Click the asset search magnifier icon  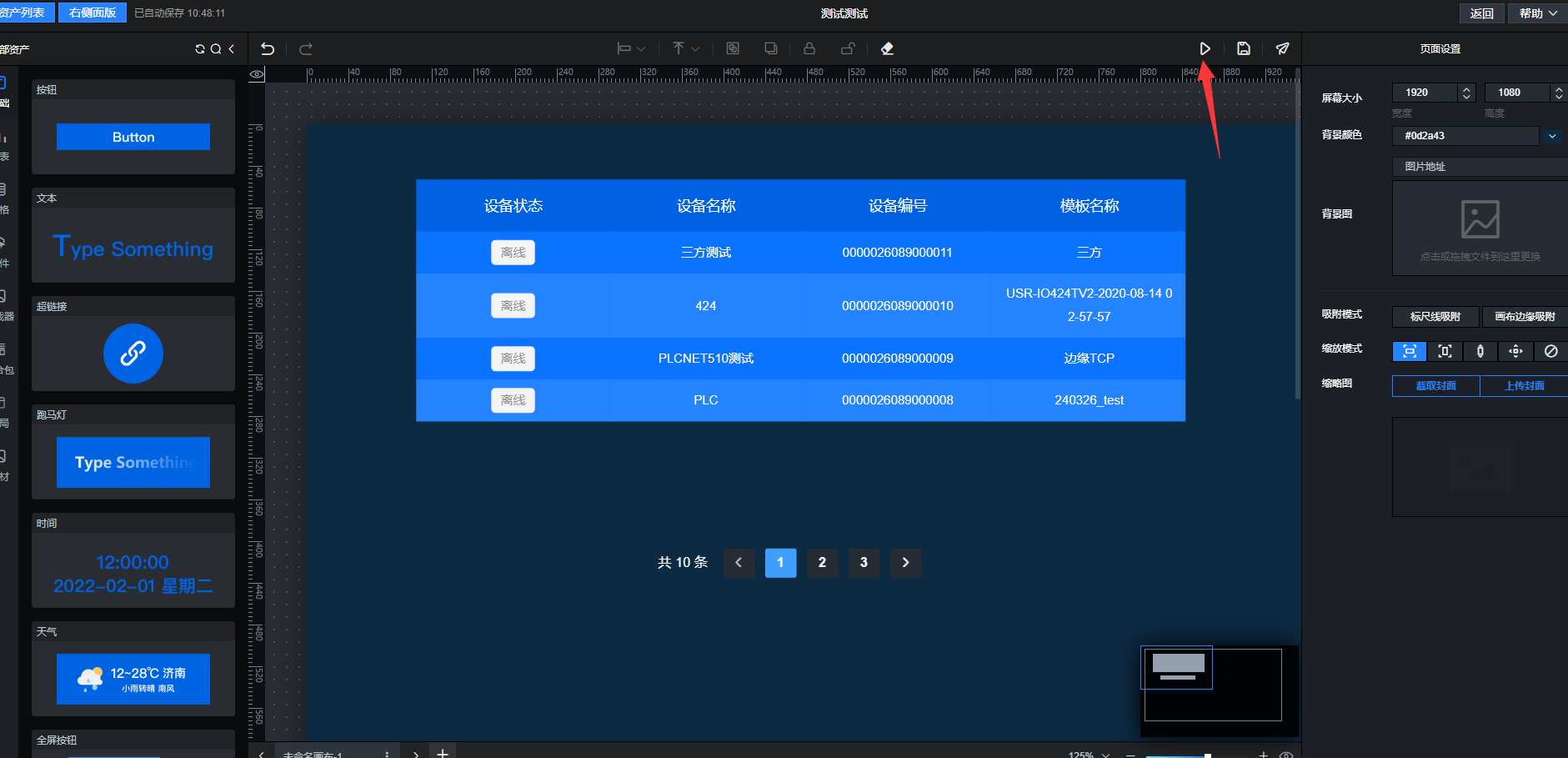[216, 49]
